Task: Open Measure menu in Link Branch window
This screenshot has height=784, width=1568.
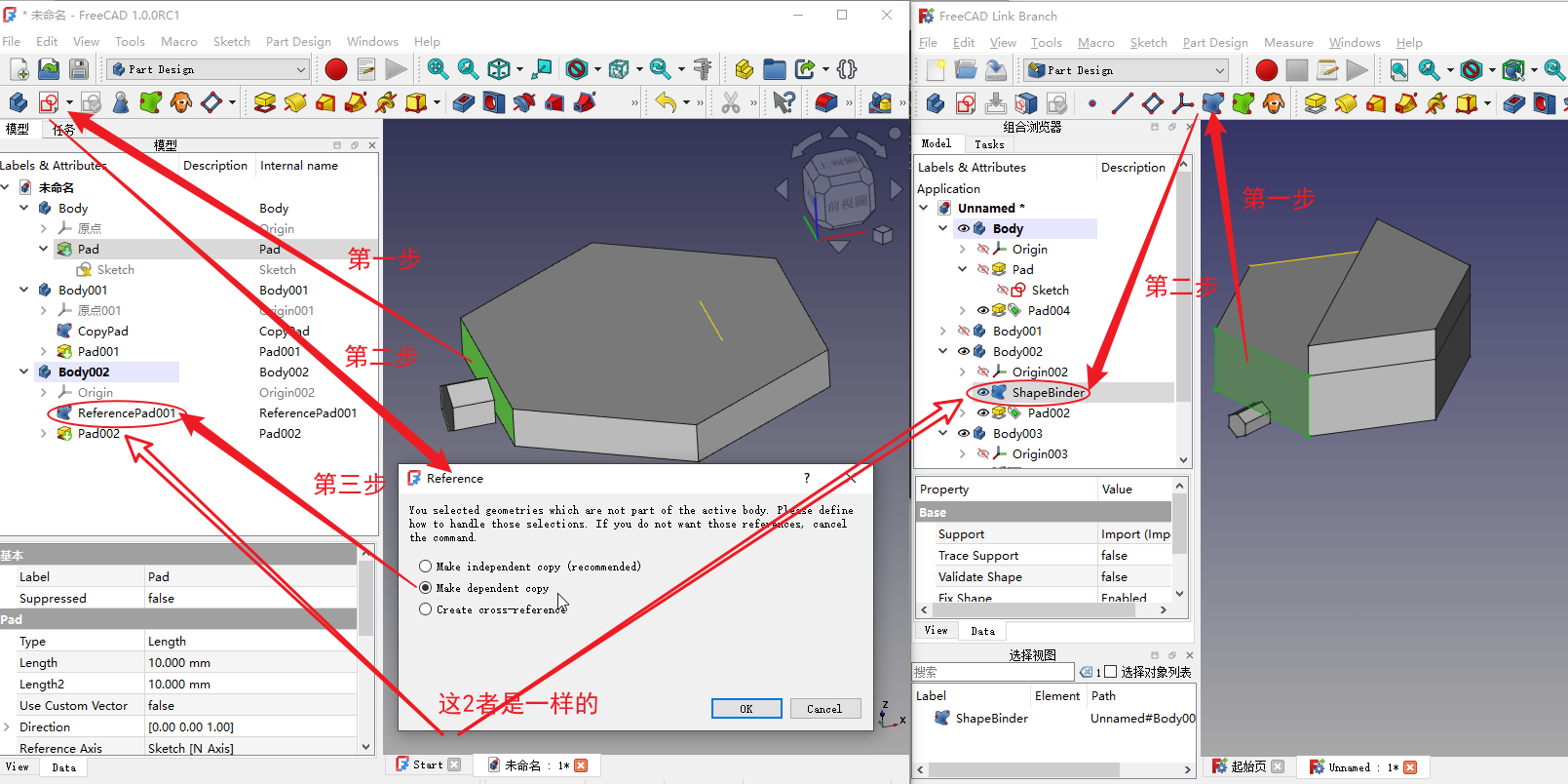Action: pos(1288,42)
